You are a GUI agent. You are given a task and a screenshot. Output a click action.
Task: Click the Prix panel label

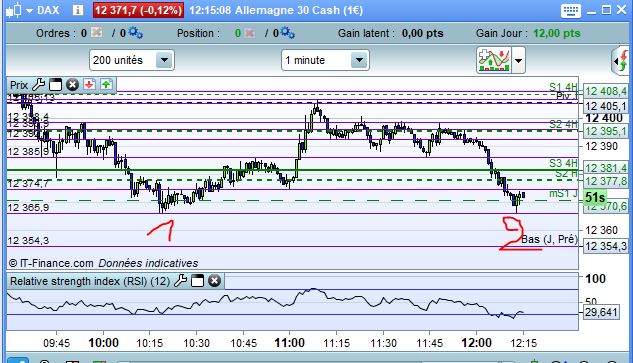19,85
